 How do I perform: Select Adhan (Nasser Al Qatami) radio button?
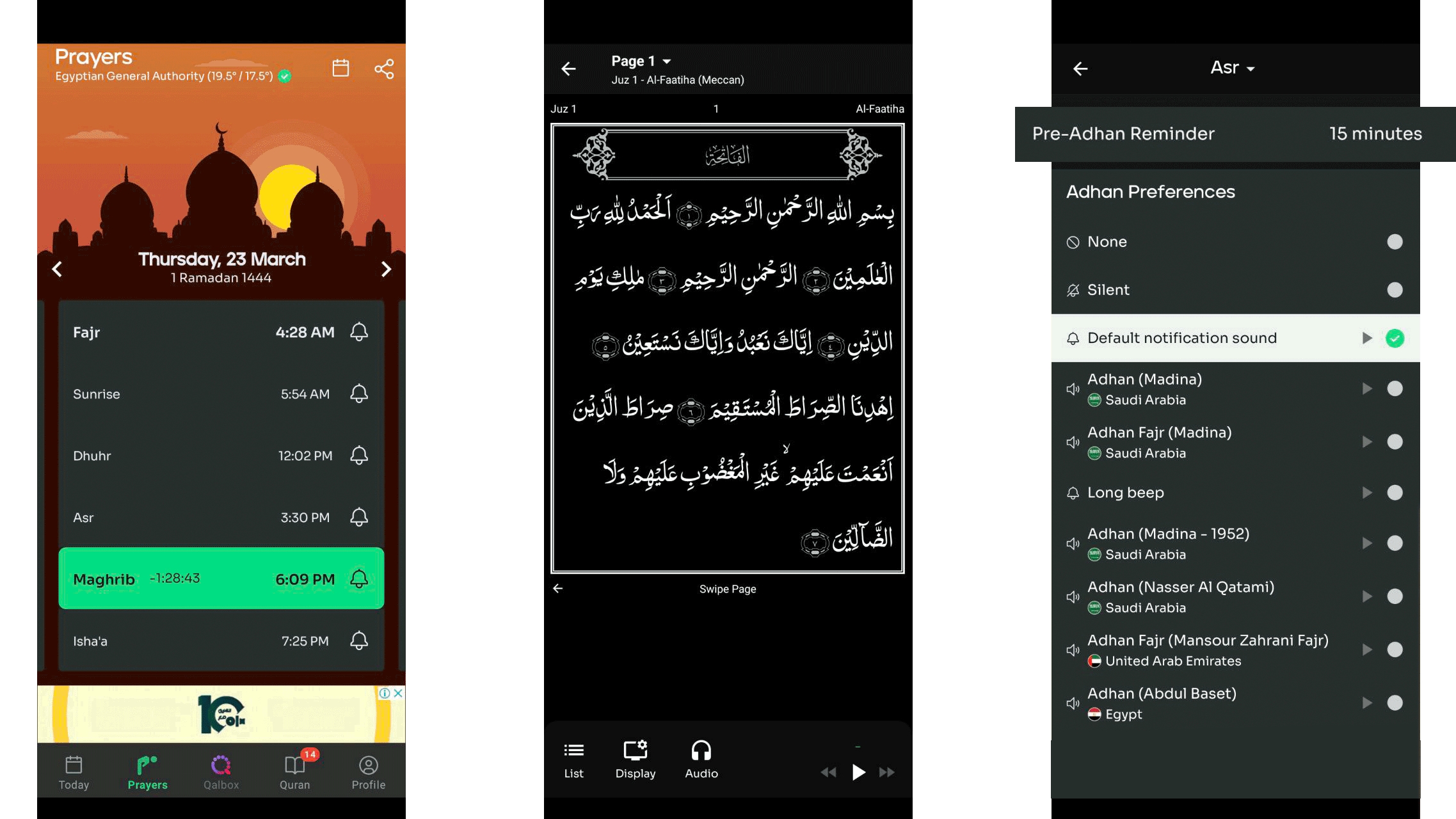coord(1395,596)
